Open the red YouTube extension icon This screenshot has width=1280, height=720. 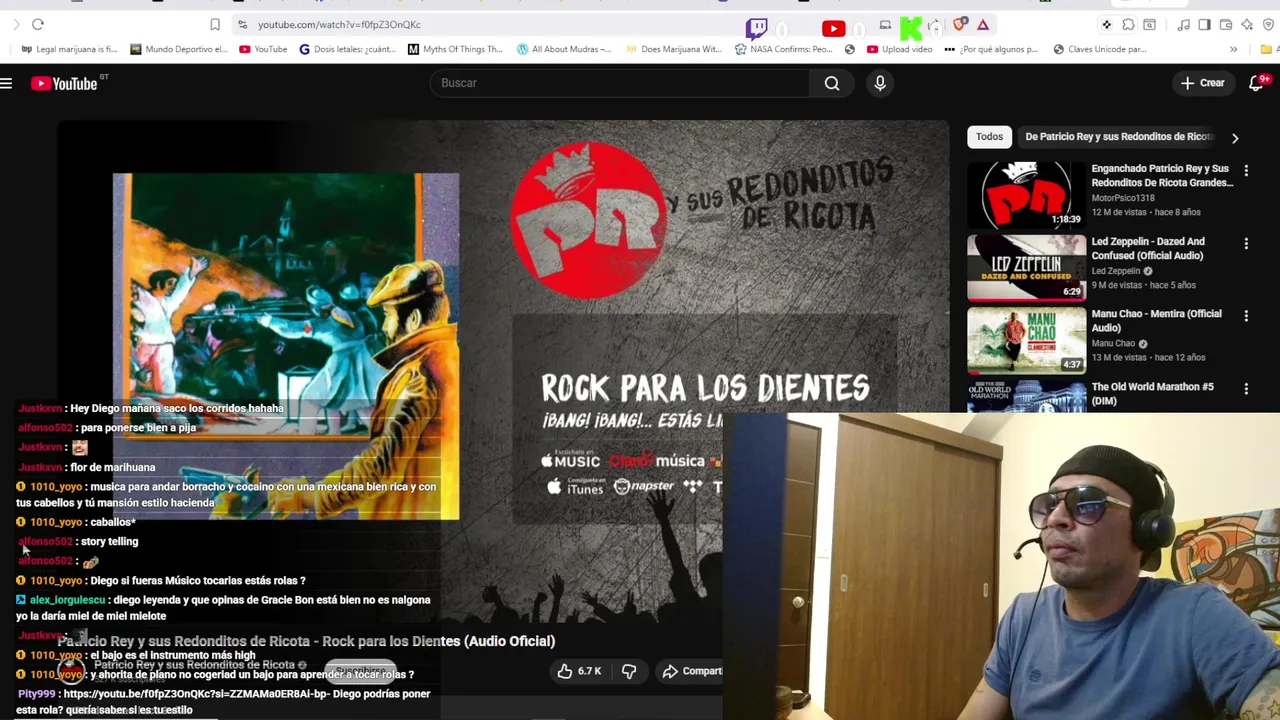tap(833, 28)
